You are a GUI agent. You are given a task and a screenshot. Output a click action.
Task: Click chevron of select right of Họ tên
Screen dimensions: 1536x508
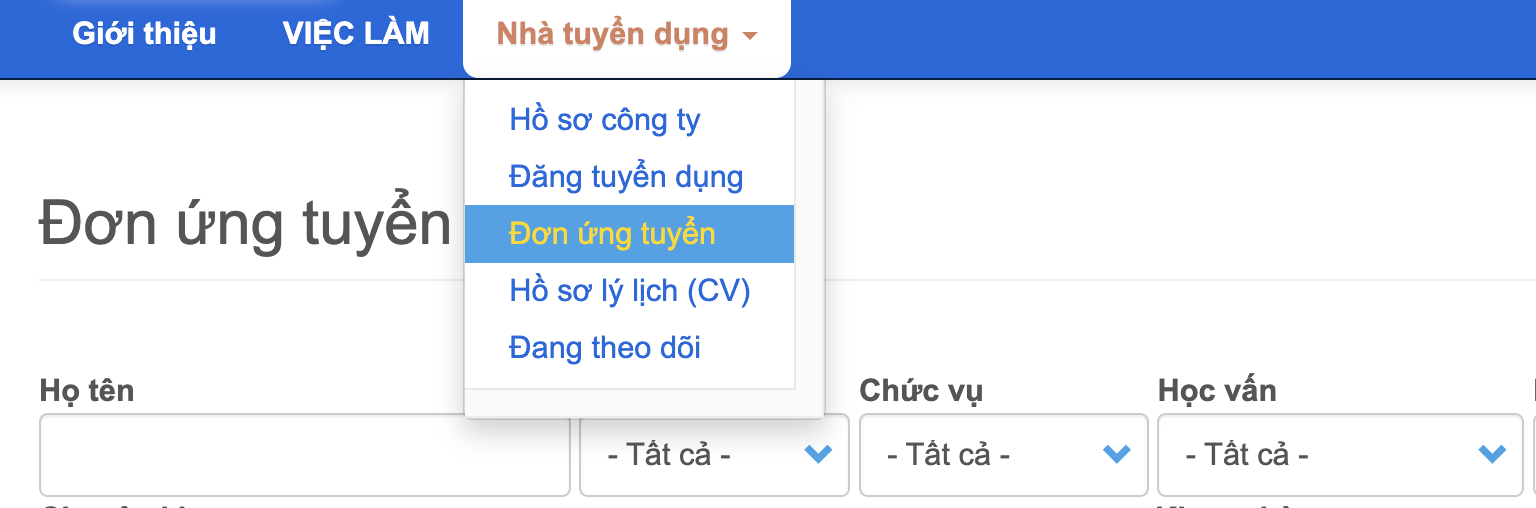(x=818, y=455)
